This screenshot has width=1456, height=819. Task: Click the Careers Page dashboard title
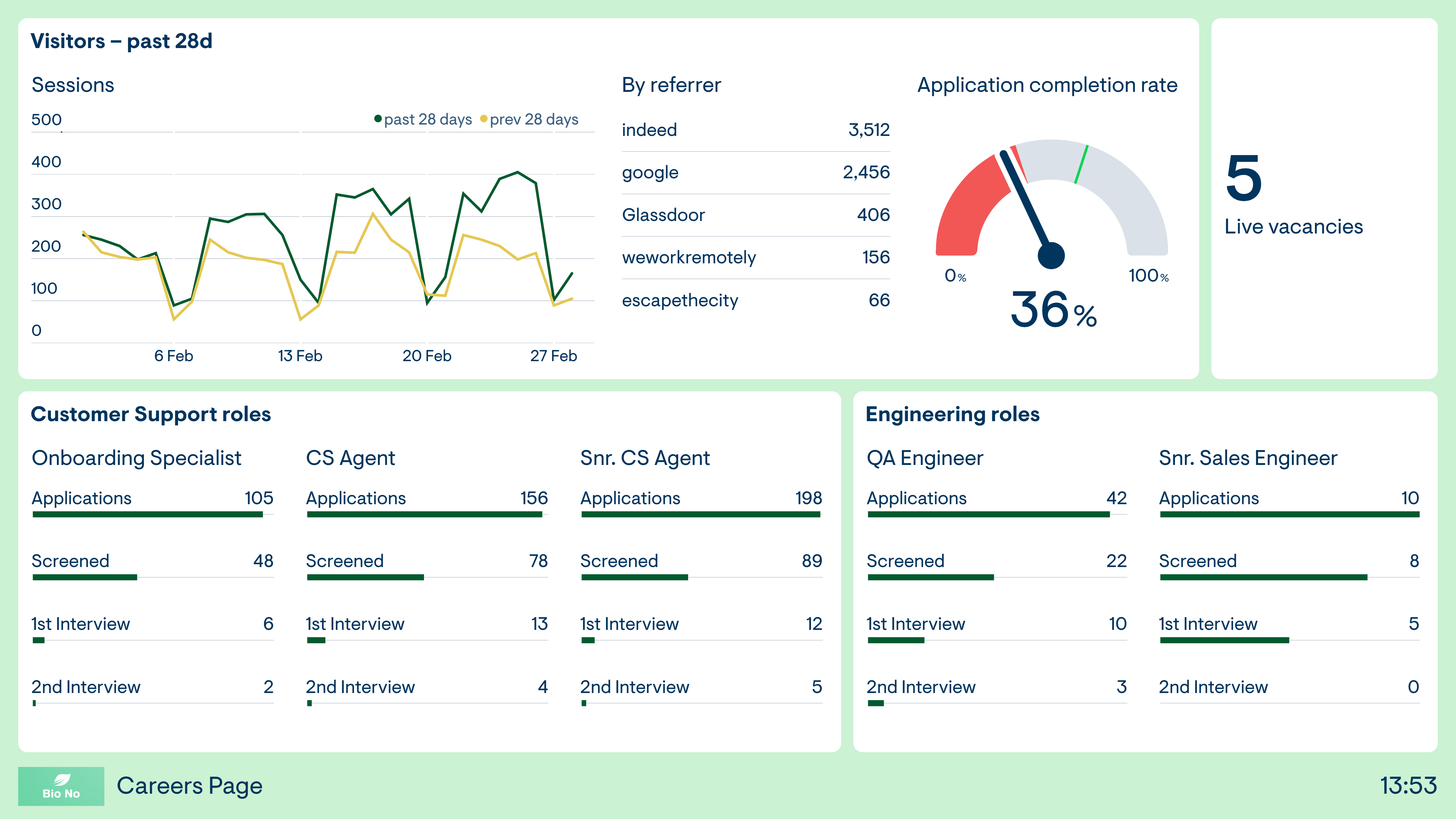(189, 786)
